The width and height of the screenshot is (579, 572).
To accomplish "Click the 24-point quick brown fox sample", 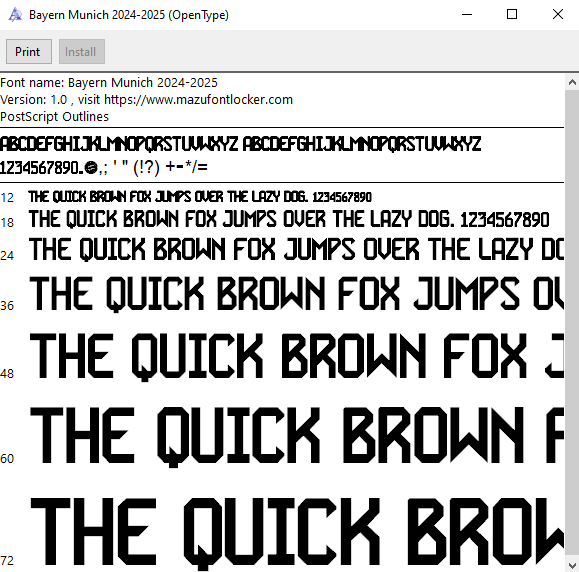I will click(297, 249).
